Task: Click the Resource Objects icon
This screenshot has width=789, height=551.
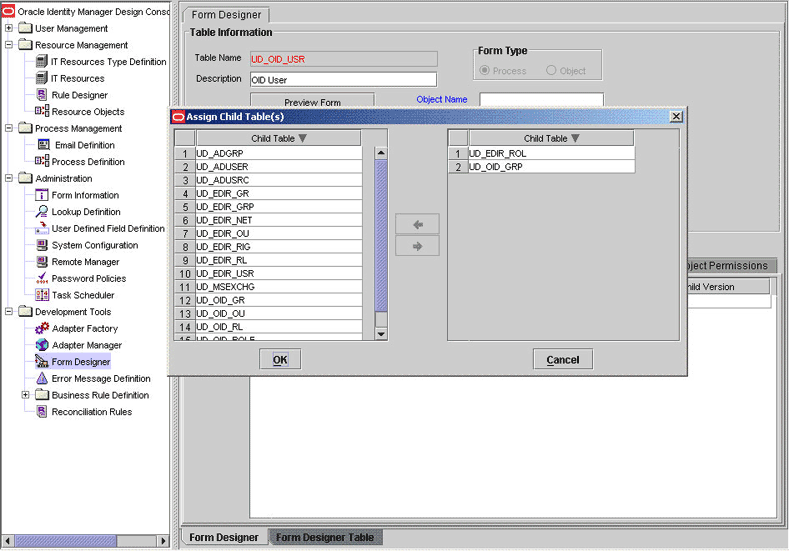Action: pos(42,111)
